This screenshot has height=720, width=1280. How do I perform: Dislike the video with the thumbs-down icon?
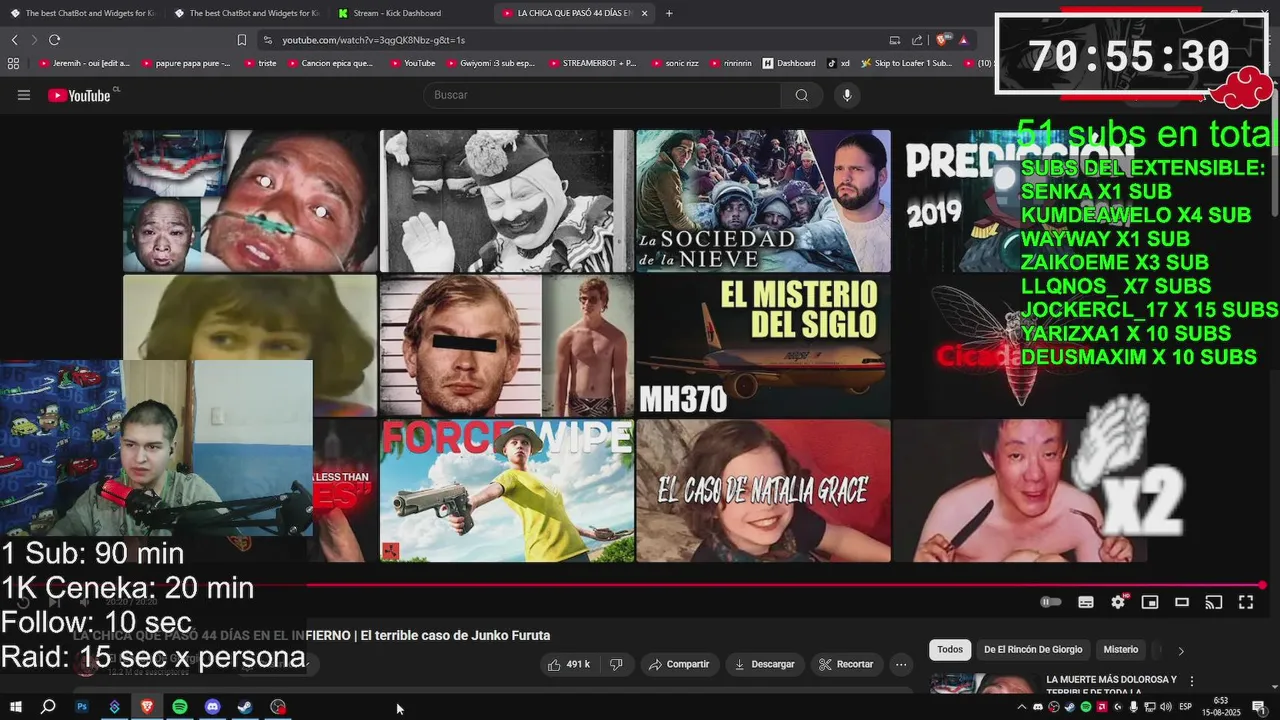(x=616, y=664)
